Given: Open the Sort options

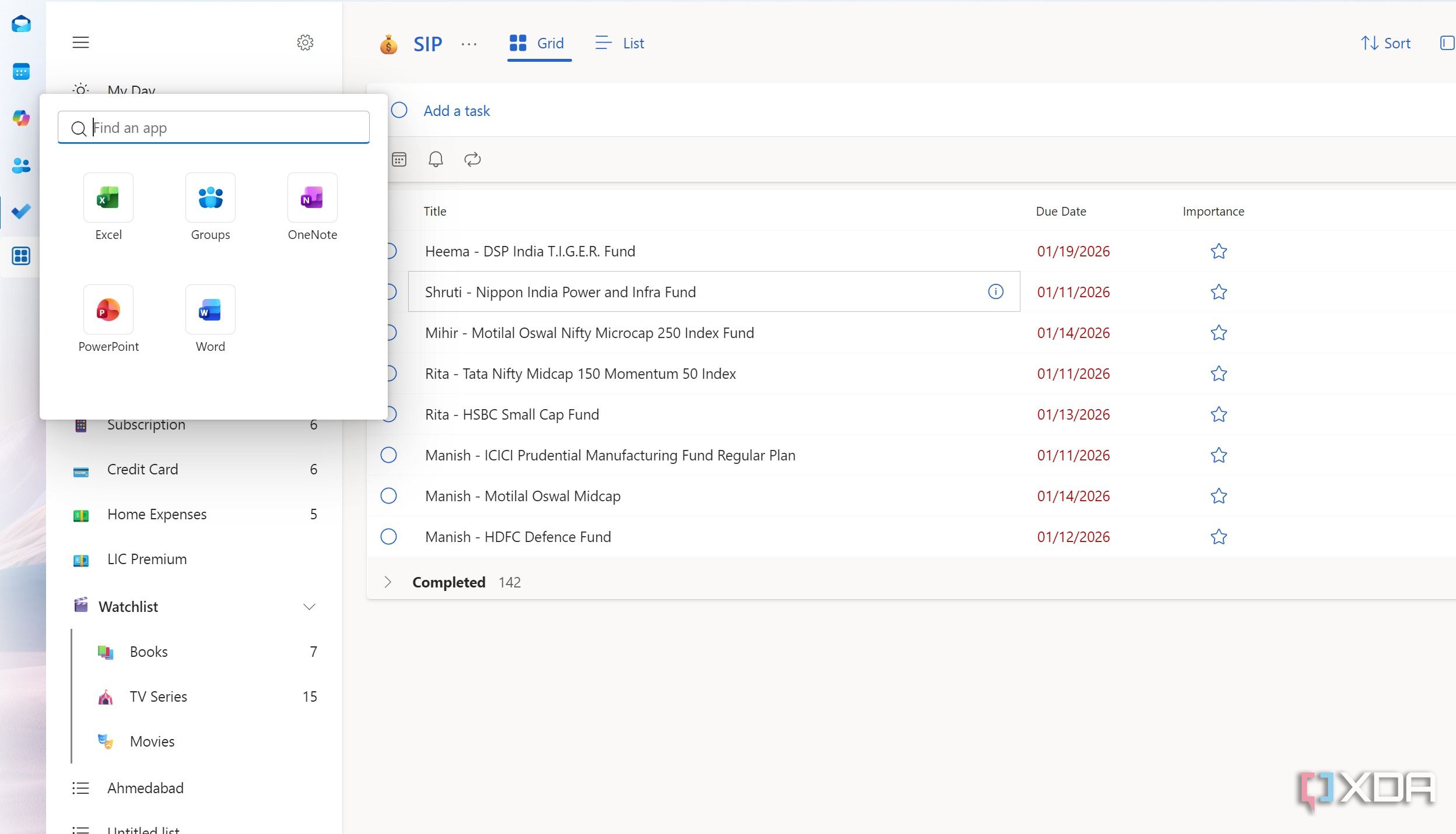Looking at the screenshot, I should pos(1385,43).
